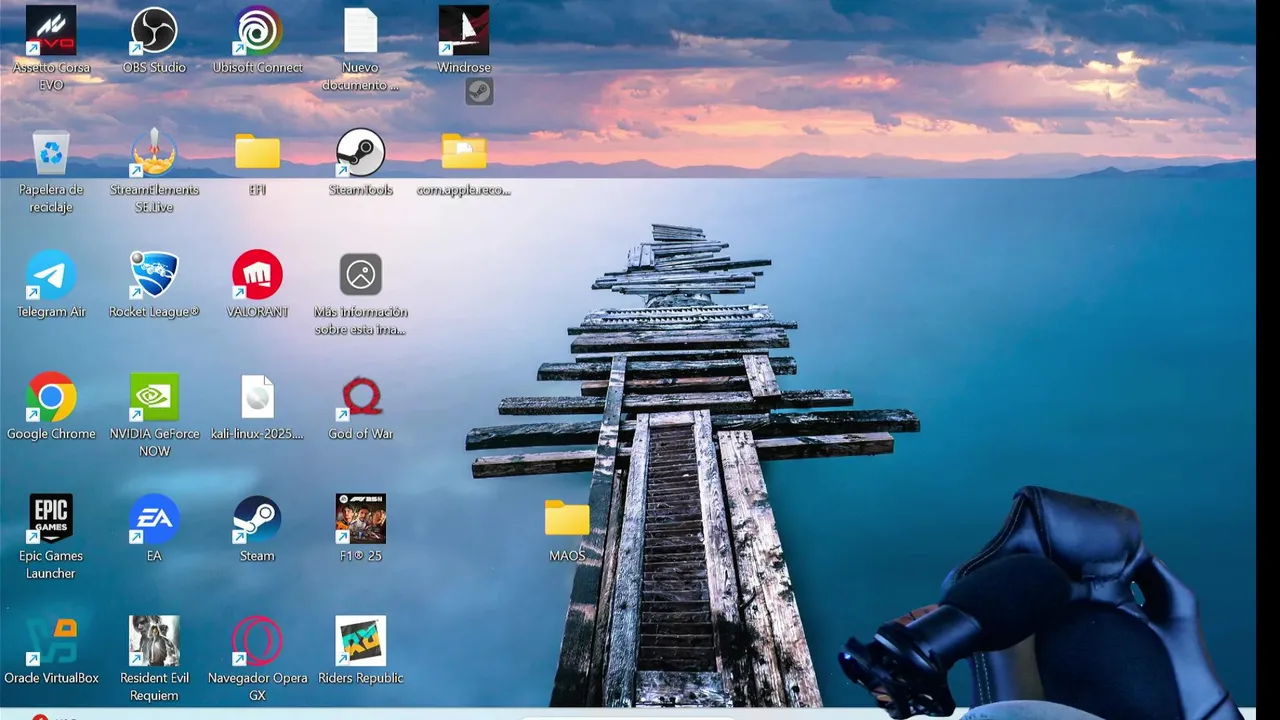The width and height of the screenshot is (1280, 720).
Task: Launch NVIDIA GeForce NOW
Action: [154, 397]
